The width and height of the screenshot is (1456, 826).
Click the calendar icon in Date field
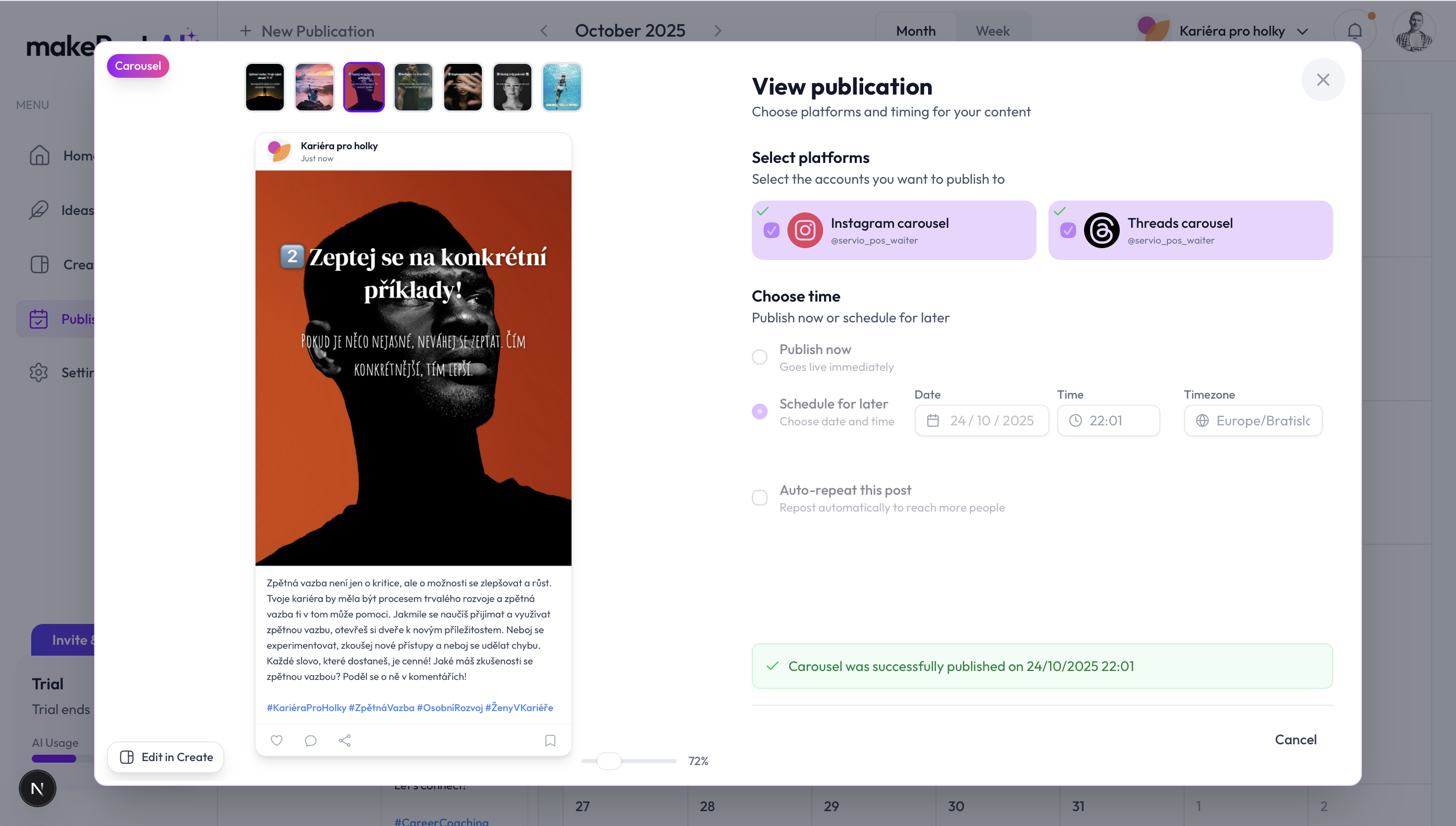[933, 420]
